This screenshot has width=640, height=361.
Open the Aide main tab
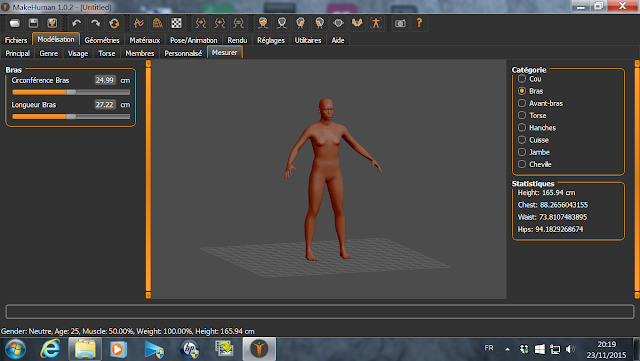click(338, 40)
